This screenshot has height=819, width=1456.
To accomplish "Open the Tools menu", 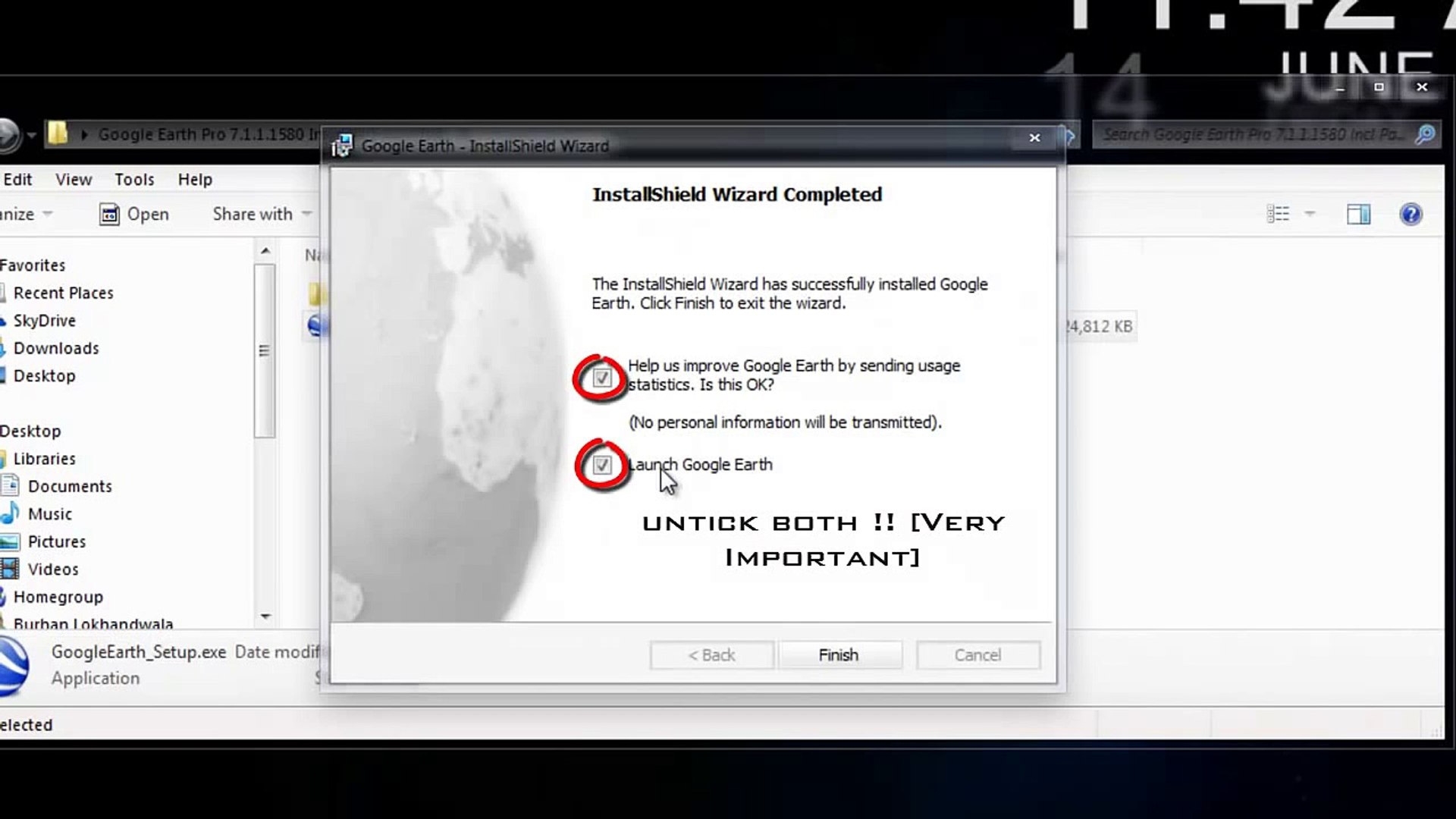I will click(134, 180).
